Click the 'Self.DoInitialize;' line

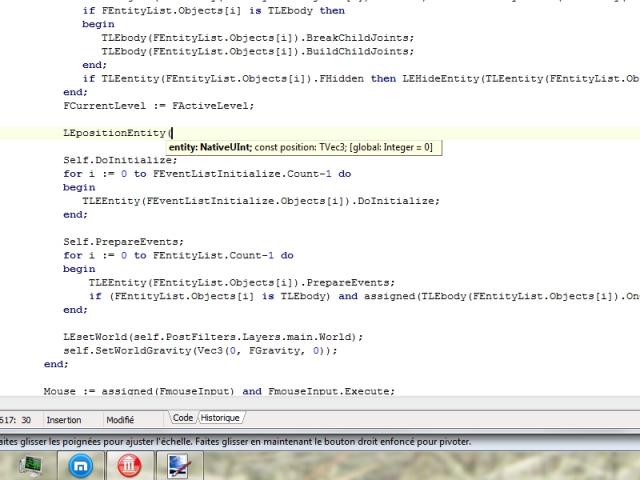click(x=120, y=160)
